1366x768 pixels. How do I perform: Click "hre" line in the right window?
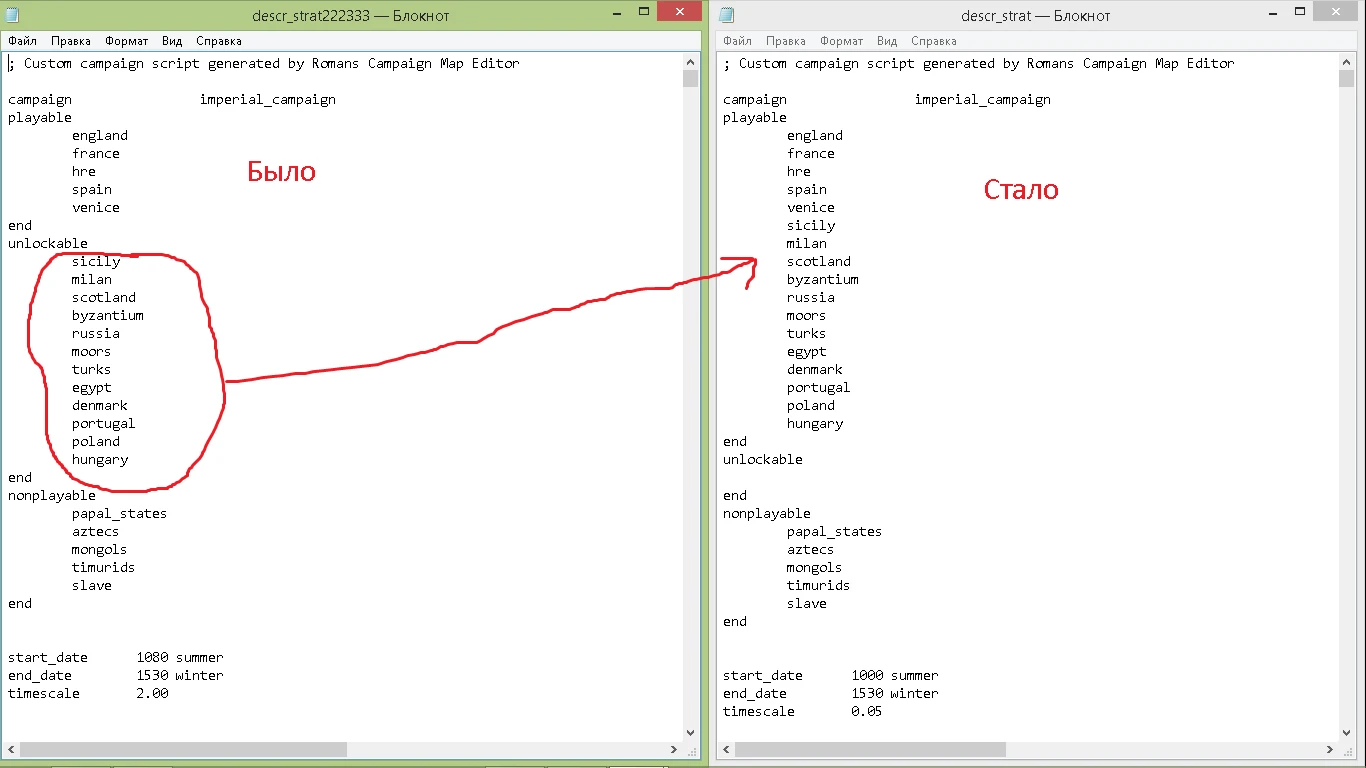point(799,171)
